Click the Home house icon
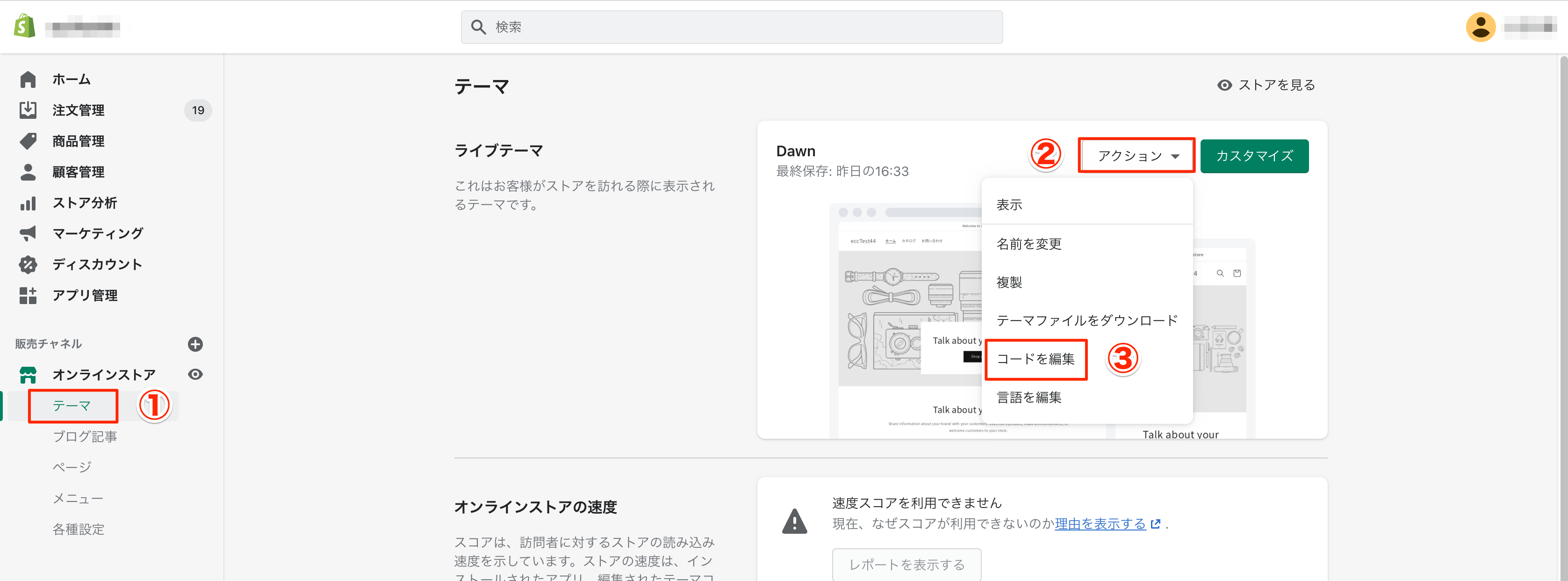The height and width of the screenshot is (581, 1568). point(28,80)
